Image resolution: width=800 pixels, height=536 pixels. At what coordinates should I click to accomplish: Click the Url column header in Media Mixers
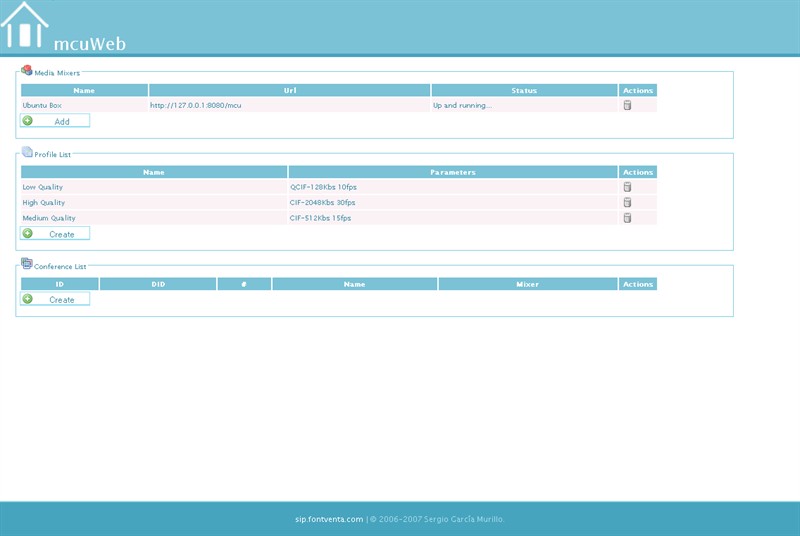(x=290, y=90)
